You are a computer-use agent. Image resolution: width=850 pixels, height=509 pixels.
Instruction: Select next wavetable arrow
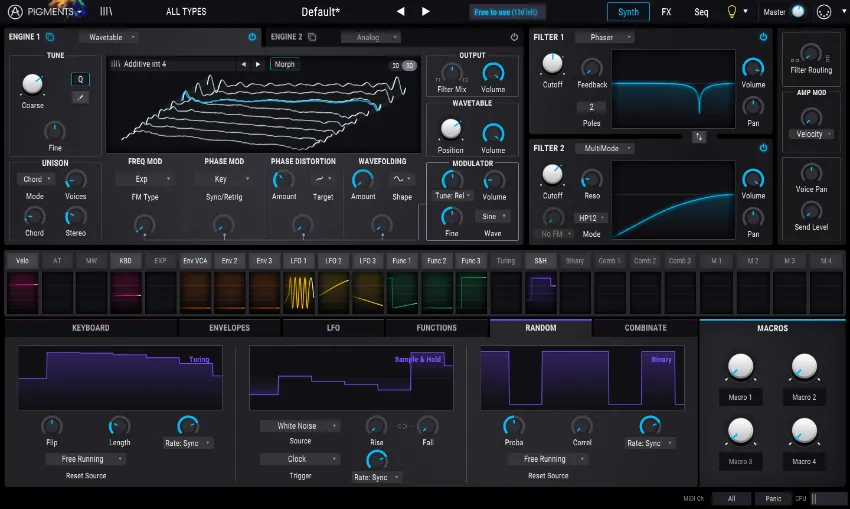258,64
